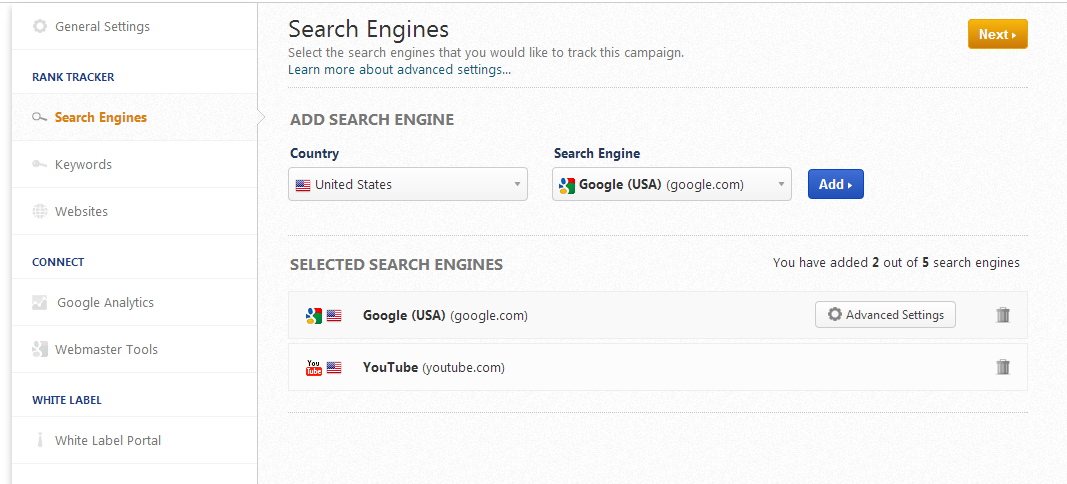Delete the Google (USA) search engine
The width and height of the screenshot is (1067, 484).
tap(1003, 315)
